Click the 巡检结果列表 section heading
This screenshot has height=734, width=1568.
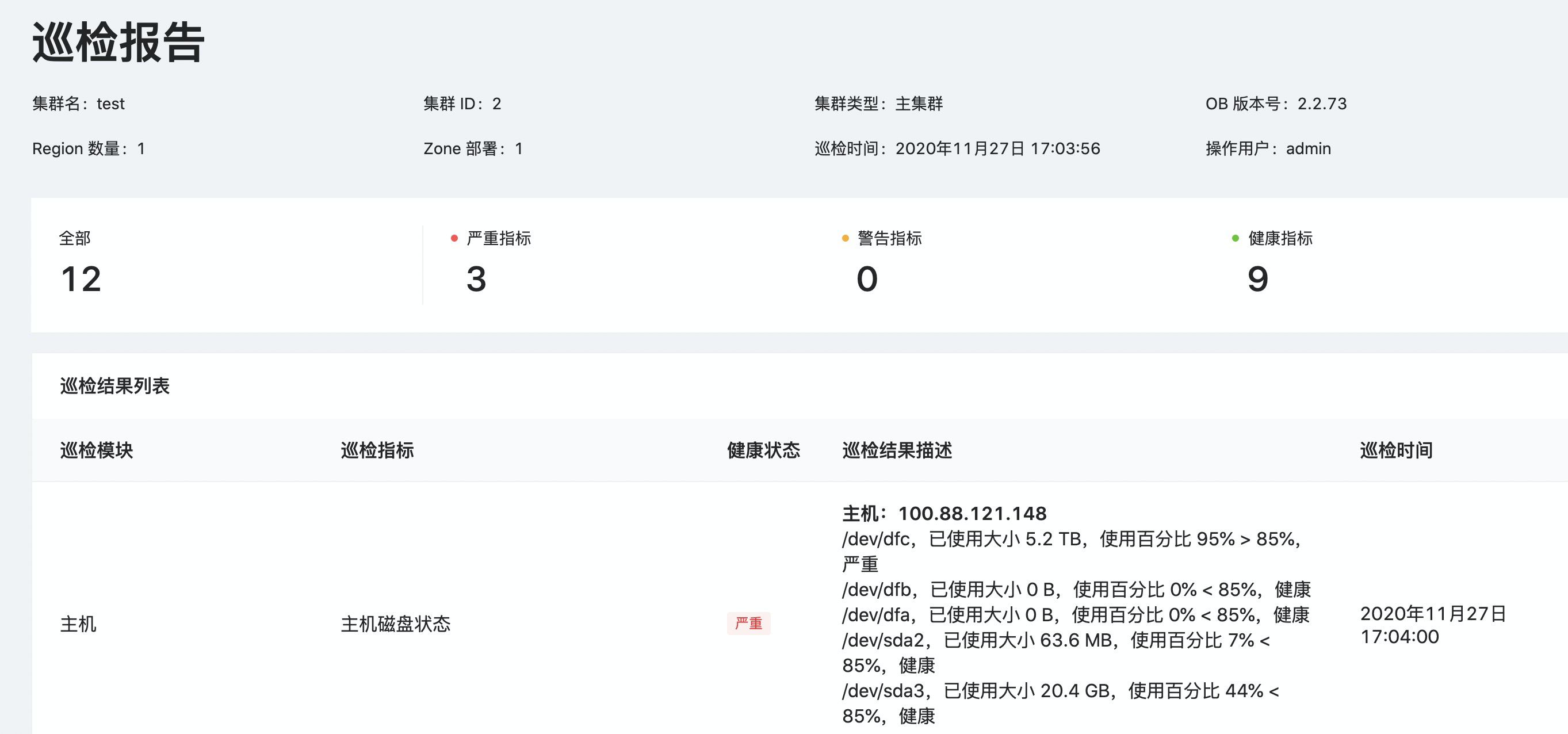tap(115, 386)
